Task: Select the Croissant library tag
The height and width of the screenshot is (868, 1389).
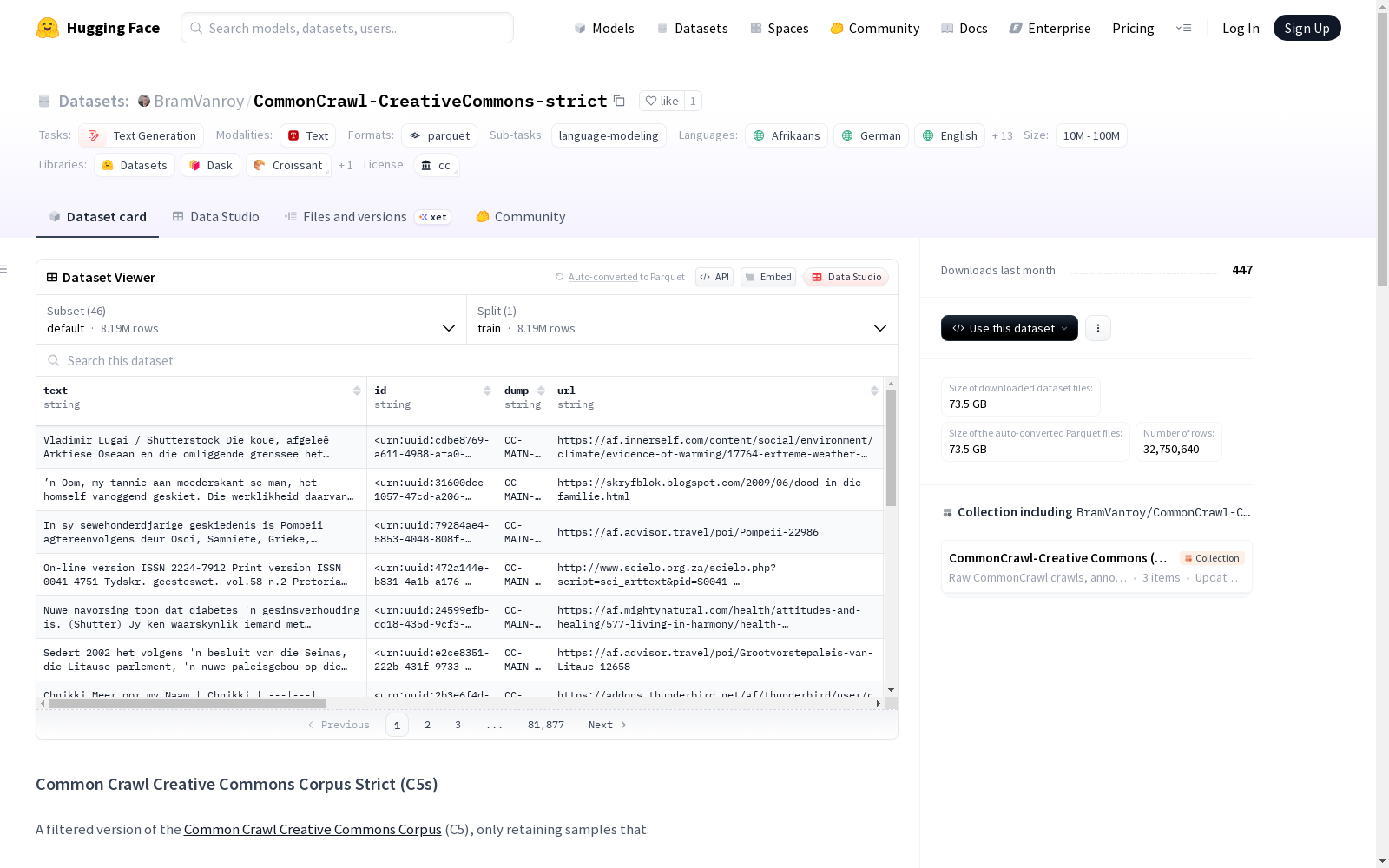Action: point(288,165)
